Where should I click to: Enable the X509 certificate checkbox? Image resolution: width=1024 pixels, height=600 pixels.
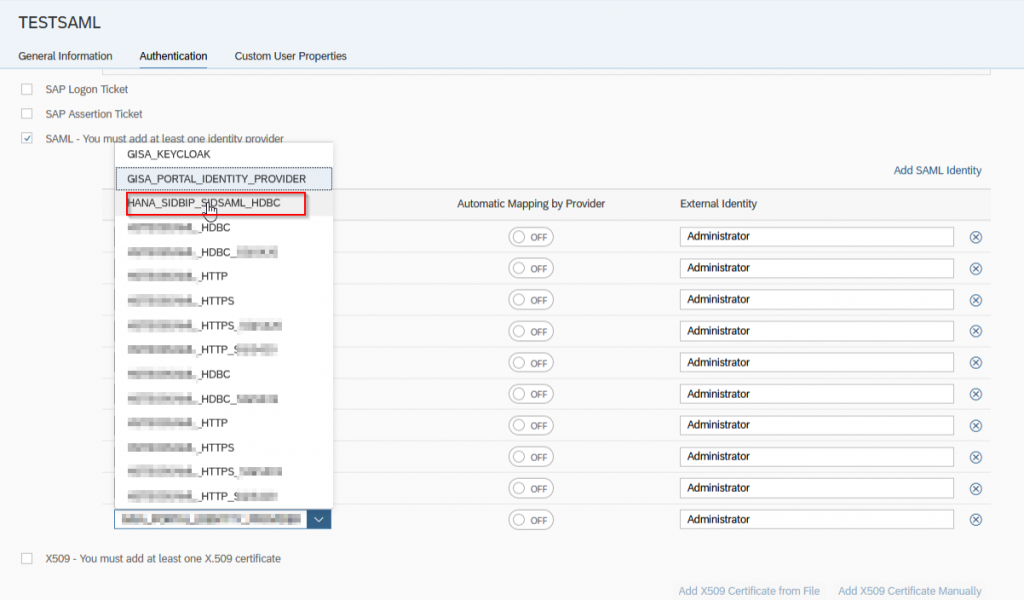(x=27, y=558)
